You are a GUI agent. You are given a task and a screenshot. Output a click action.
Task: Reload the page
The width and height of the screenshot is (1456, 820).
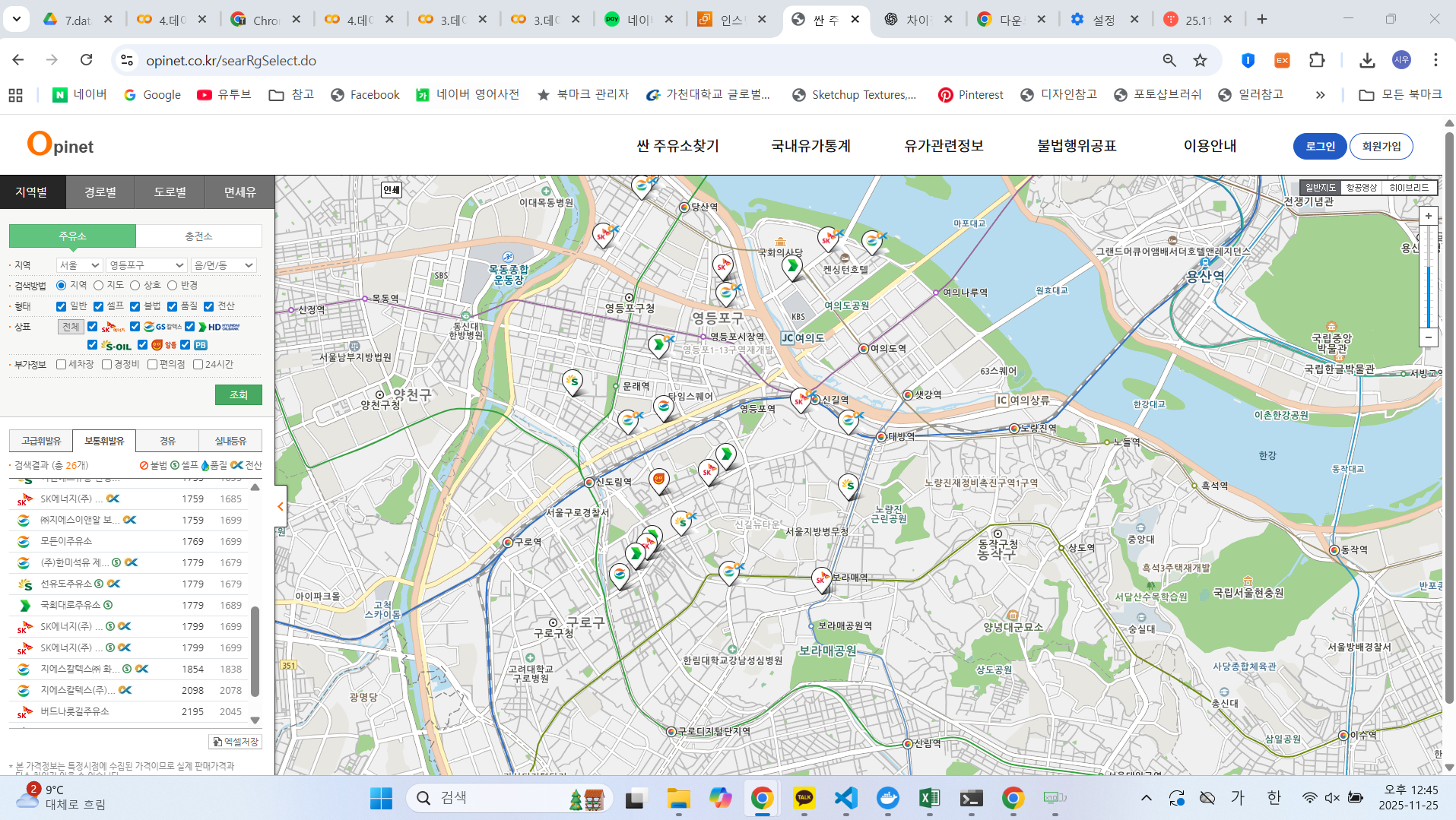click(x=87, y=60)
